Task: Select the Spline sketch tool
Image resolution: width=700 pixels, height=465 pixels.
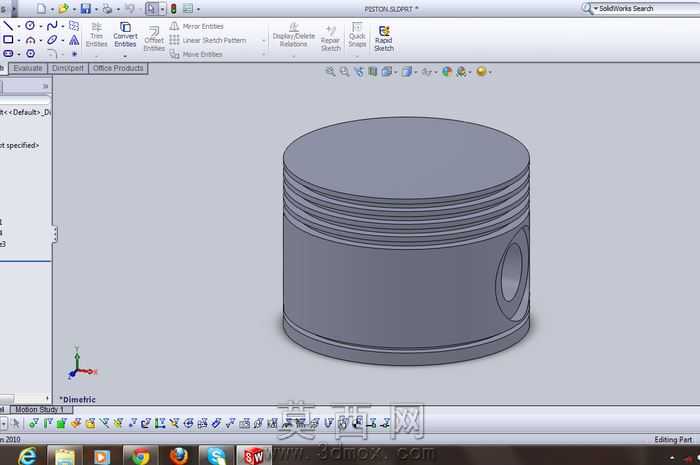Action: (x=52, y=25)
